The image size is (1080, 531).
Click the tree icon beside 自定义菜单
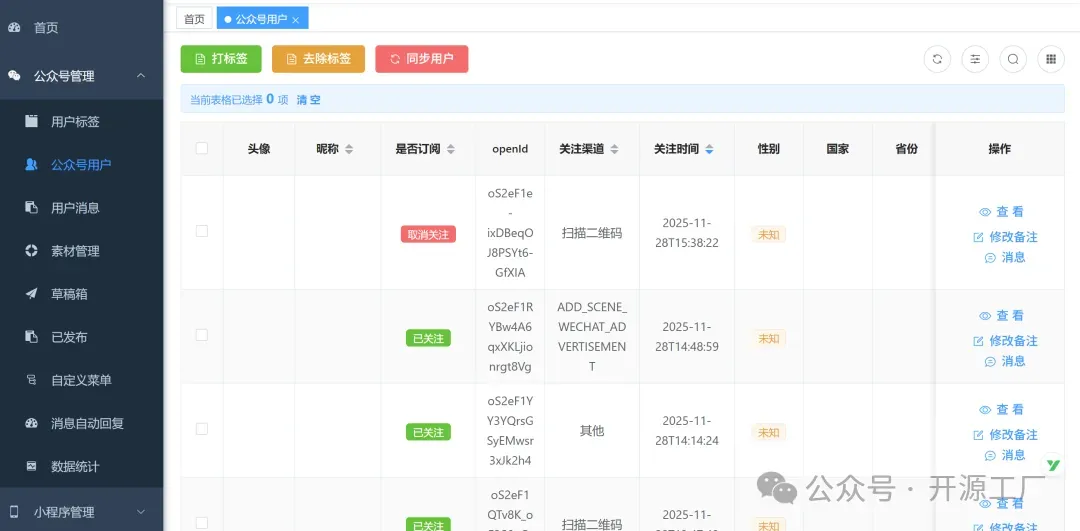[31, 379]
